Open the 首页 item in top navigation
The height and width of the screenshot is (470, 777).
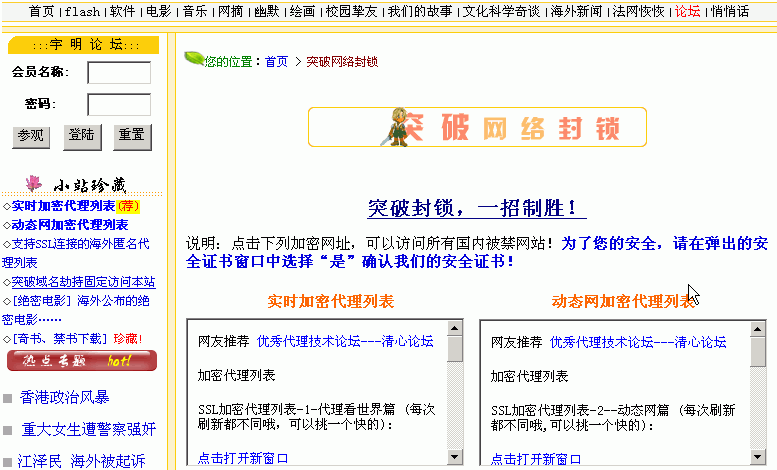pos(41,12)
